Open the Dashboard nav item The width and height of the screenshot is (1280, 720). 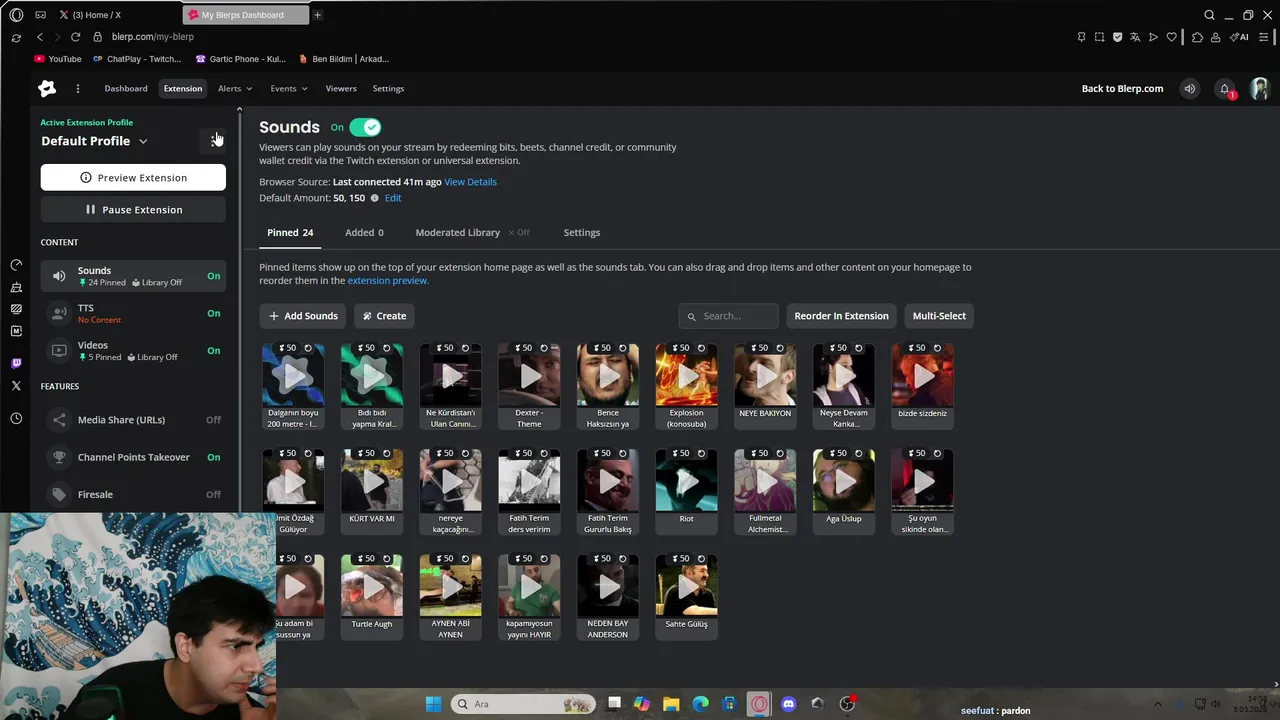tap(126, 88)
